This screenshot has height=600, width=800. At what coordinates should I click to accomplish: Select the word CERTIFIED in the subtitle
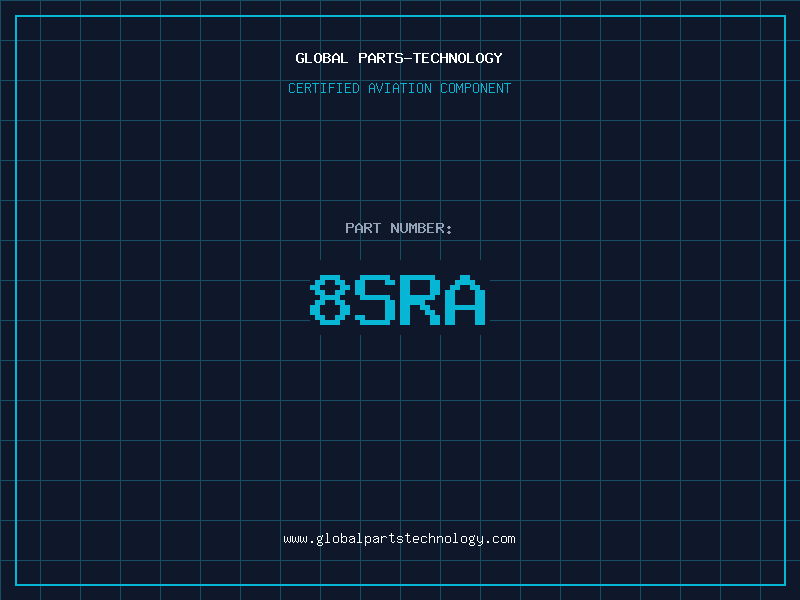(324, 88)
